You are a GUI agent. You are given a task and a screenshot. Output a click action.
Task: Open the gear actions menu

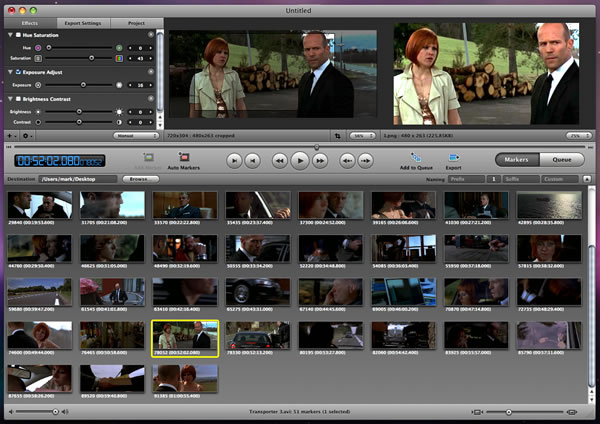pyautogui.click(x=27, y=136)
